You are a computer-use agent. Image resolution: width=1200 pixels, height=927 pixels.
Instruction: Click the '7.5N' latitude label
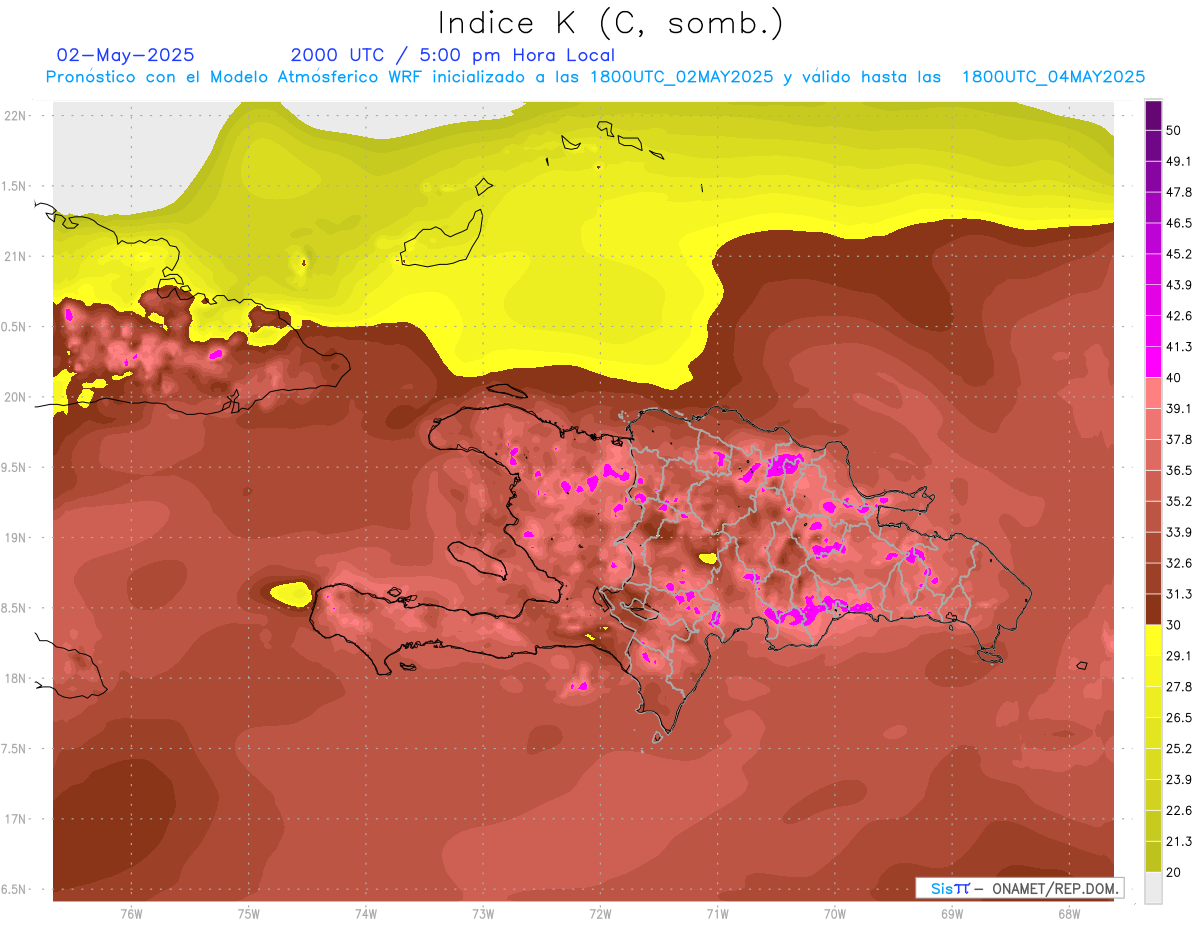(x=13, y=749)
